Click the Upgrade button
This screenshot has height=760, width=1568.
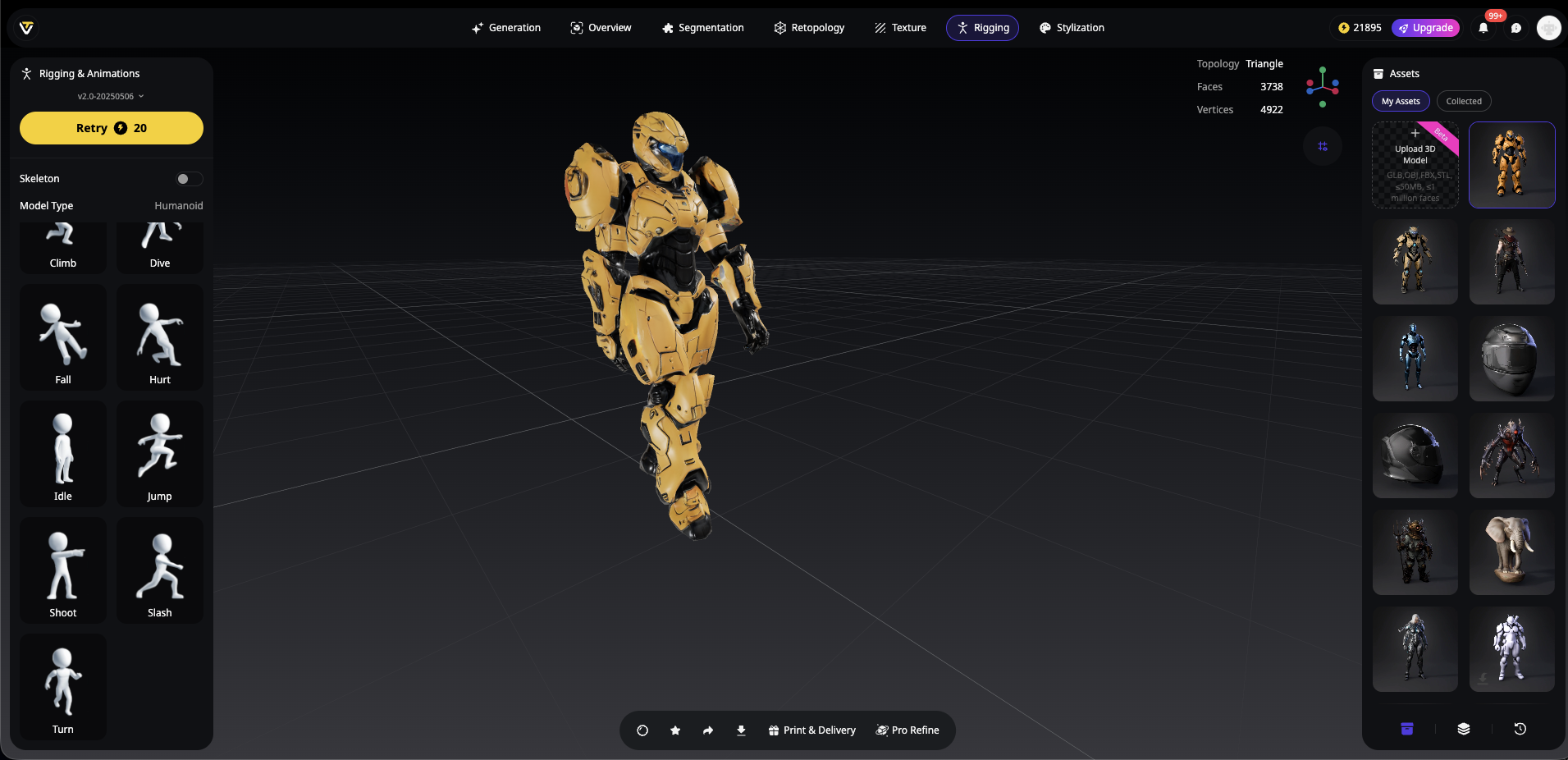click(x=1426, y=28)
